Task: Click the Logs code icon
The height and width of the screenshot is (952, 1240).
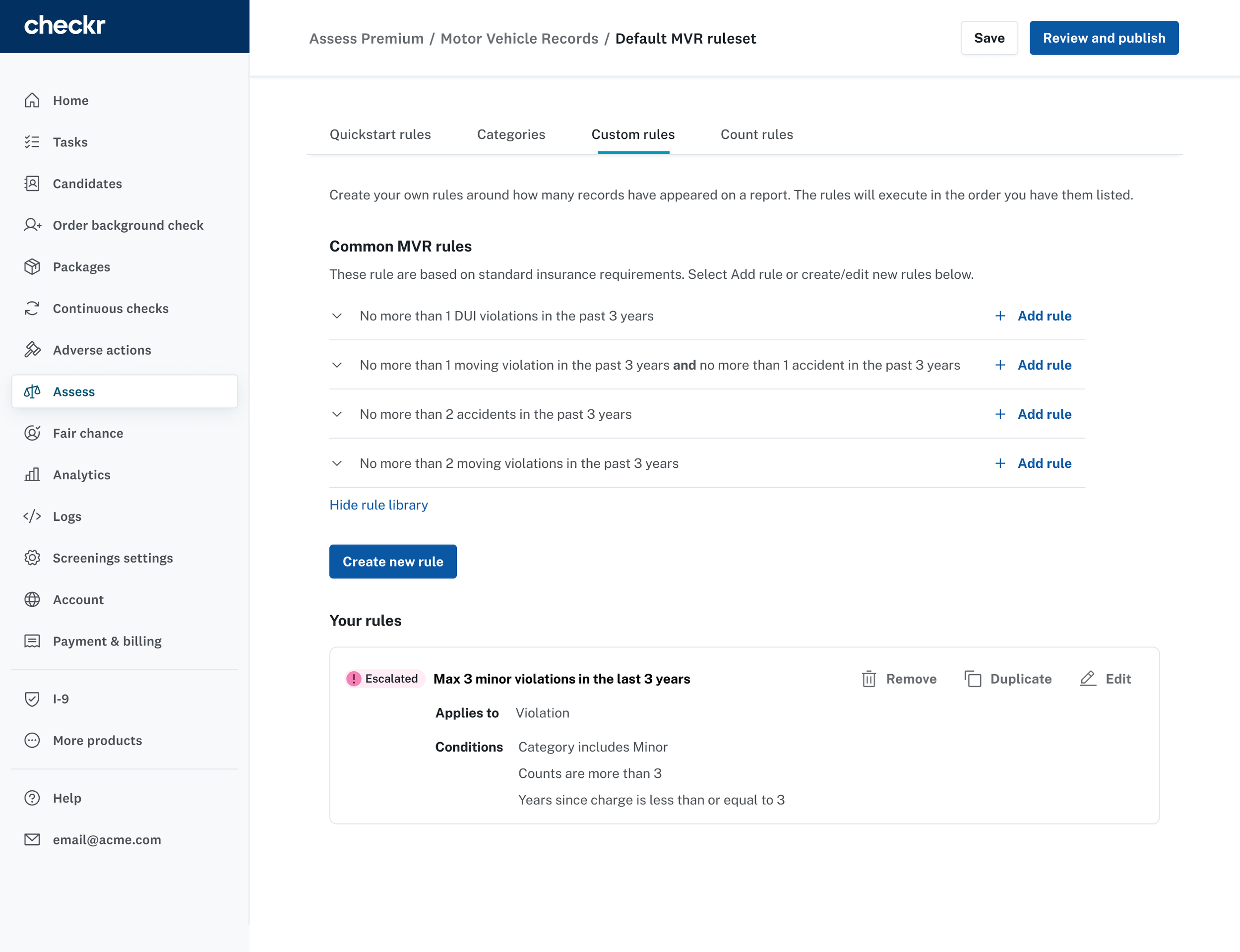Action: pos(32,516)
